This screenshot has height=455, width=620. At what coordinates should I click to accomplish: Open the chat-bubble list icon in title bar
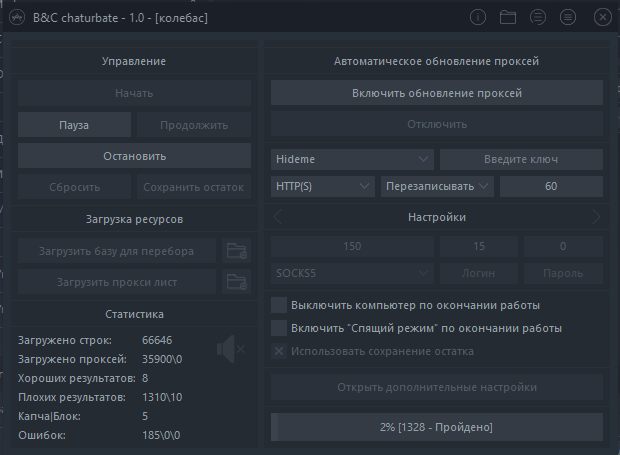pos(538,17)
